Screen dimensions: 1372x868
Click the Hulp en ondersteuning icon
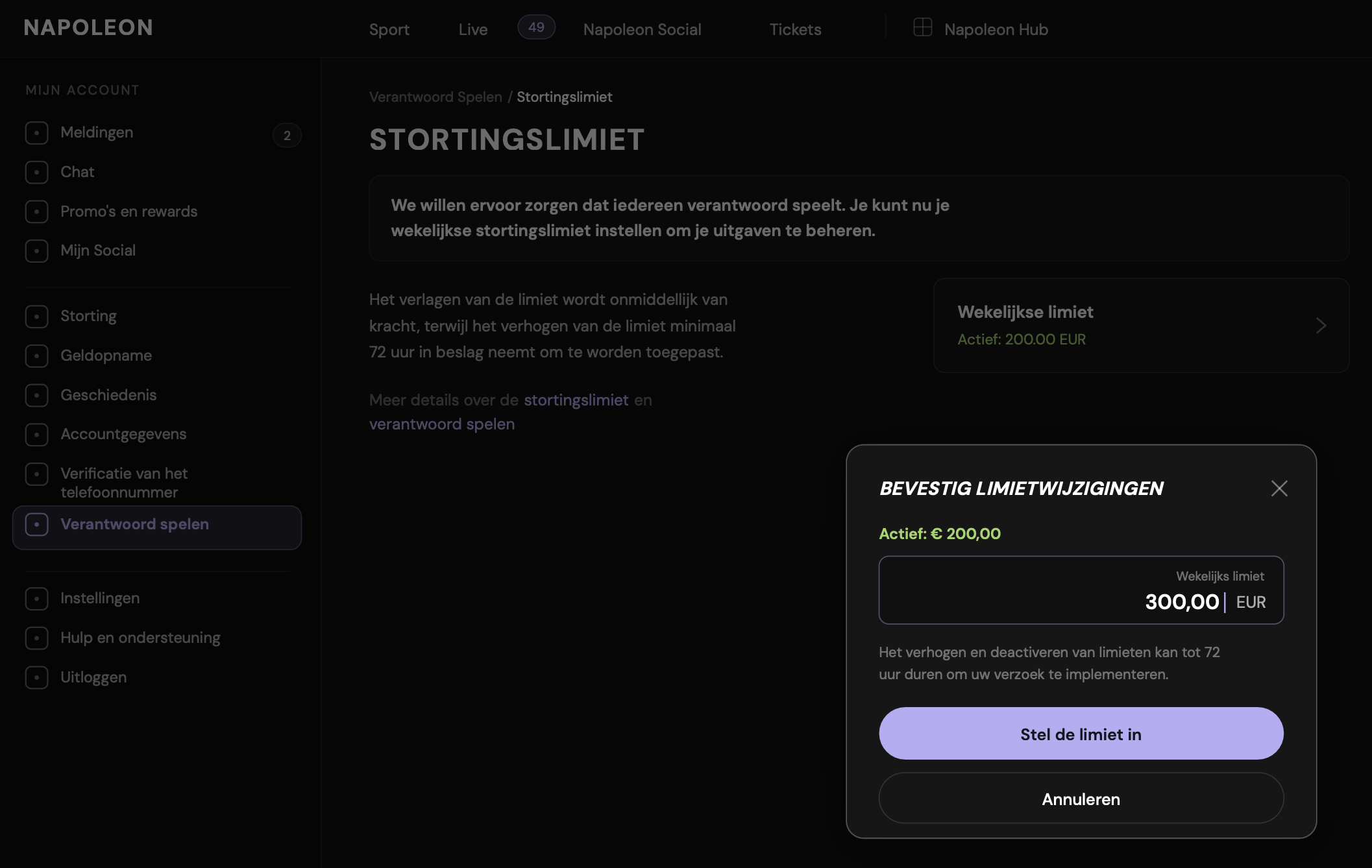pos(36,638)
